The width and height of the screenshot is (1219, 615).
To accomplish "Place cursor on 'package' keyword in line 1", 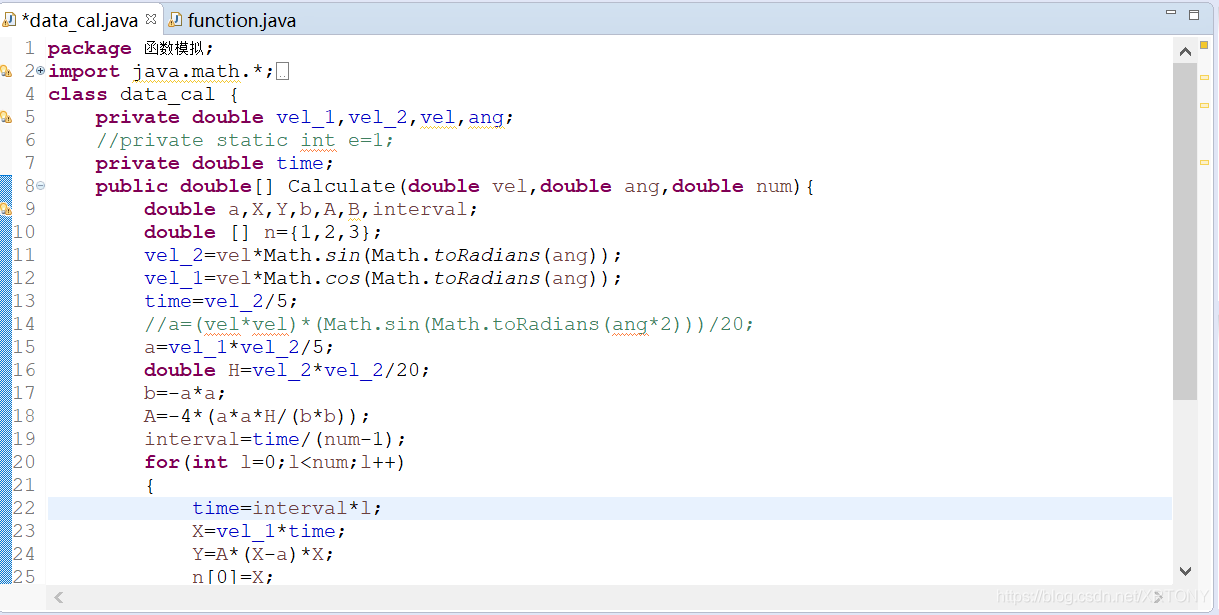I will tap(90, 48).
